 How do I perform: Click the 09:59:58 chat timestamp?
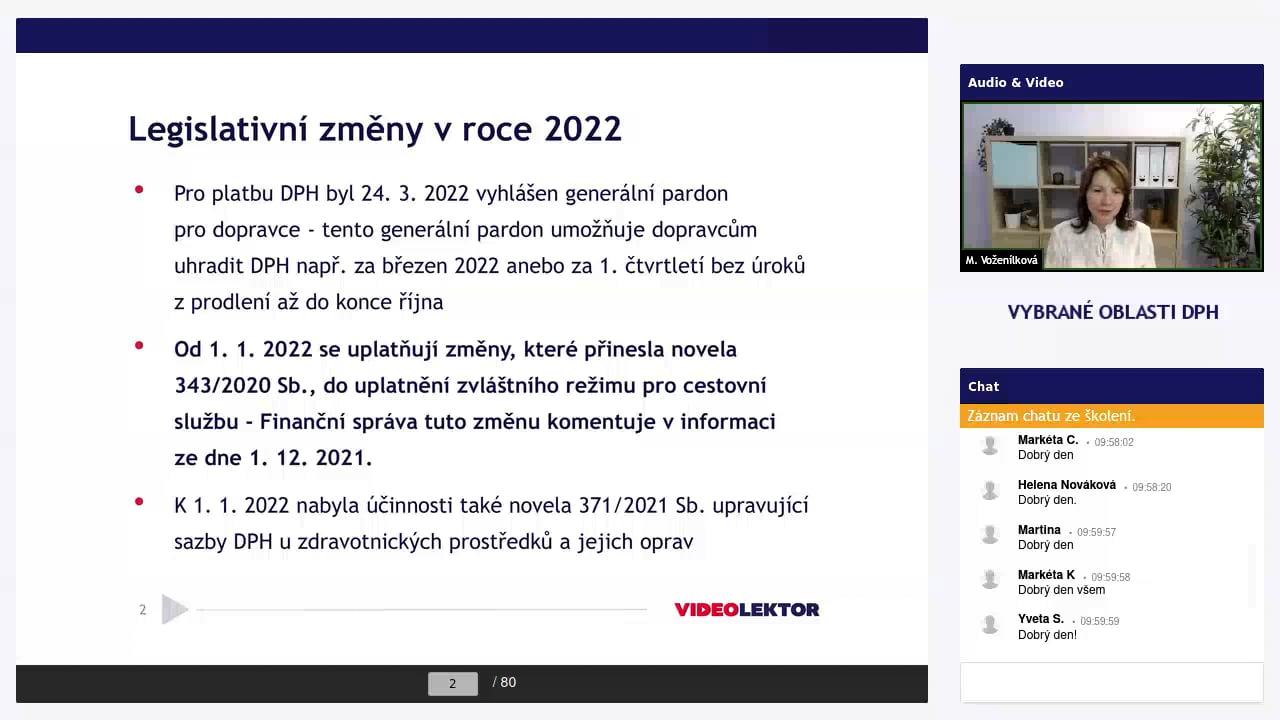pyautogui.click(x=1111, y=577)
